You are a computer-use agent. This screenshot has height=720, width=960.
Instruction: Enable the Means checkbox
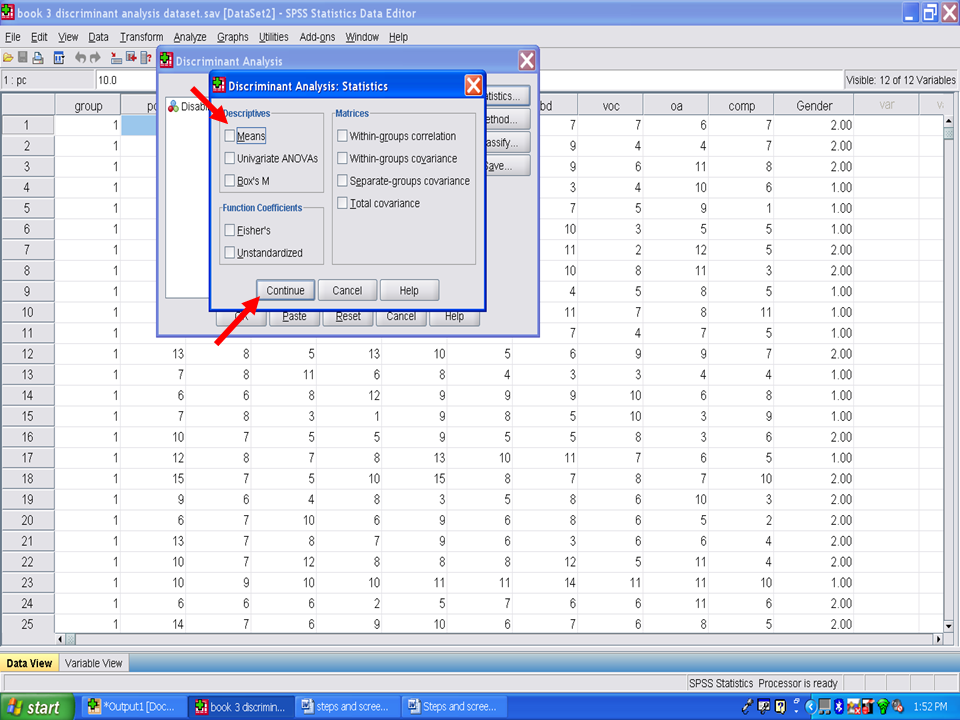[231, 136]
